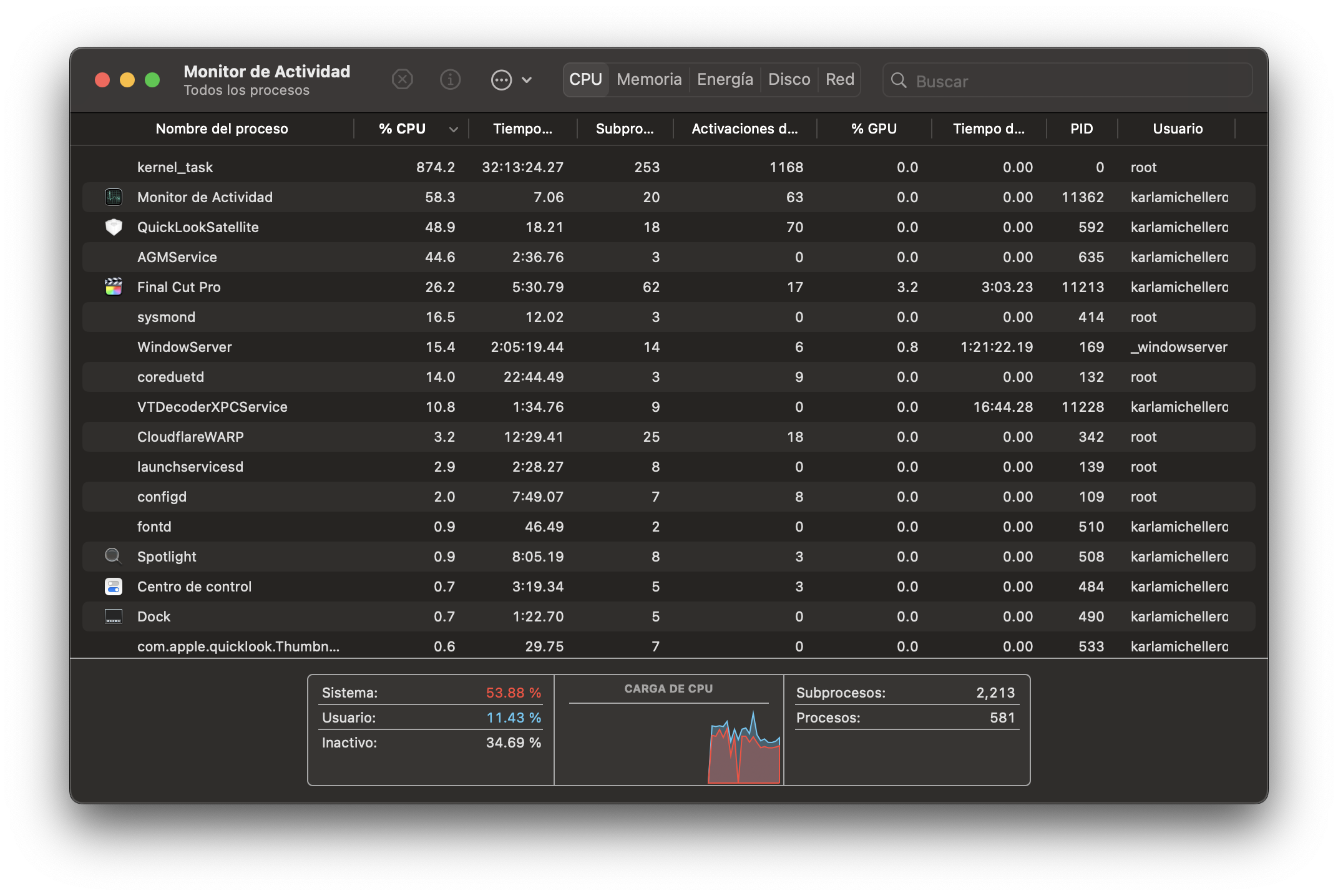Click the Spotlight magnifier row icon

pyautogui.click(x=114, y=556)
